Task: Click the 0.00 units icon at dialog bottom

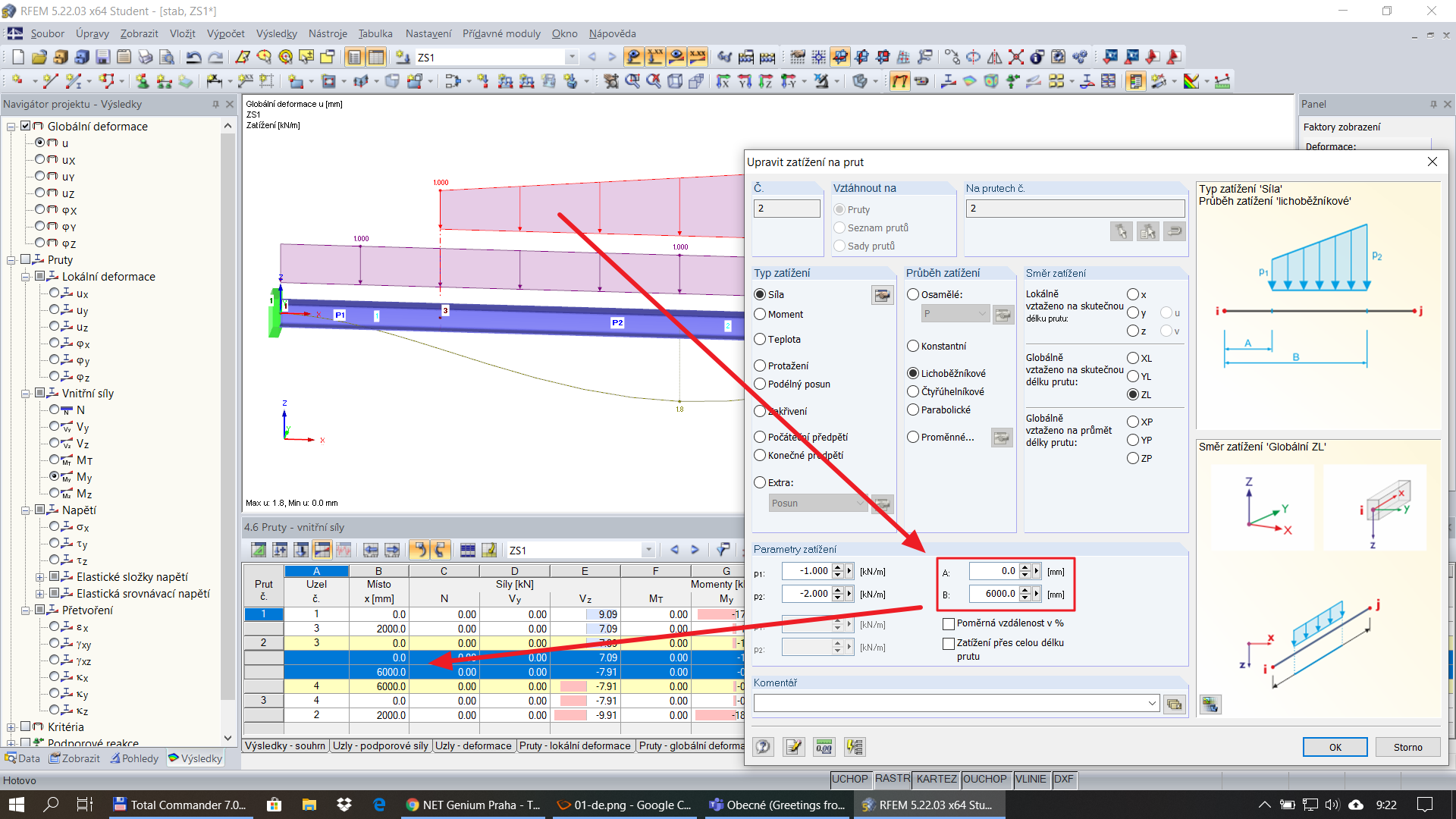Action: click(x=824, y=747)
